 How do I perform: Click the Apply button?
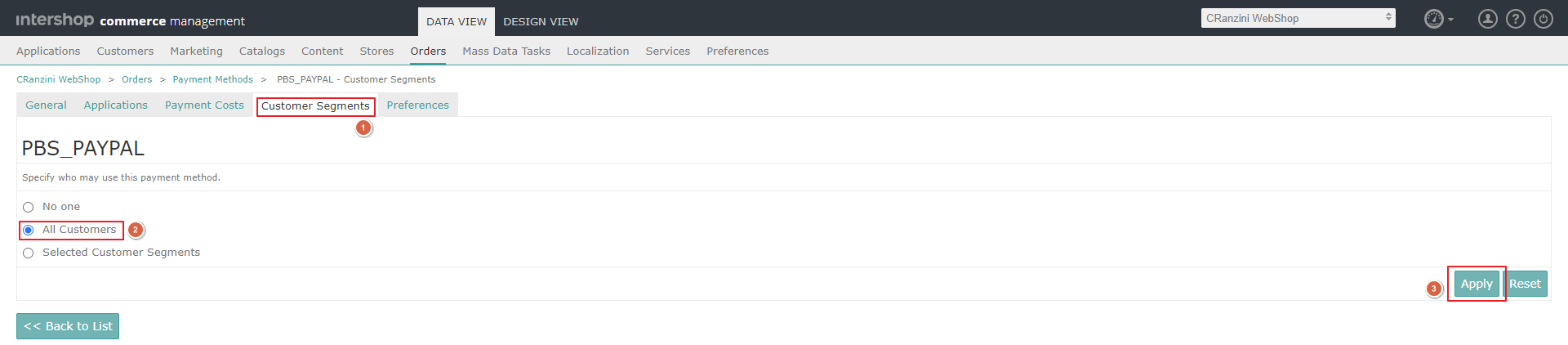1477,284
